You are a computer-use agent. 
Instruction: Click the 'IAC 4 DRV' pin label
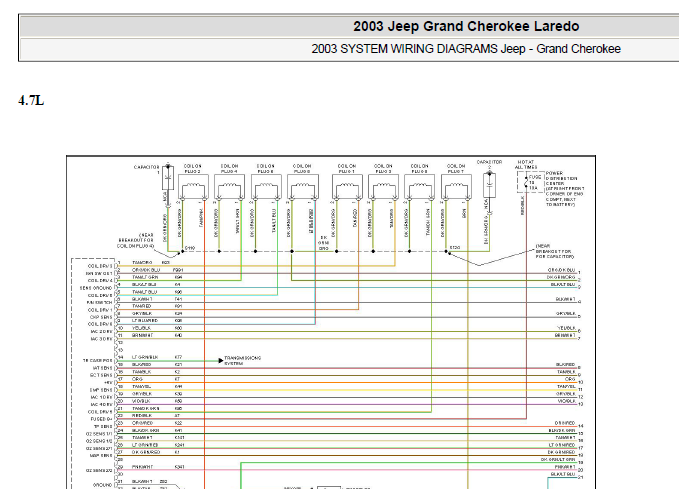pos(101,405)
